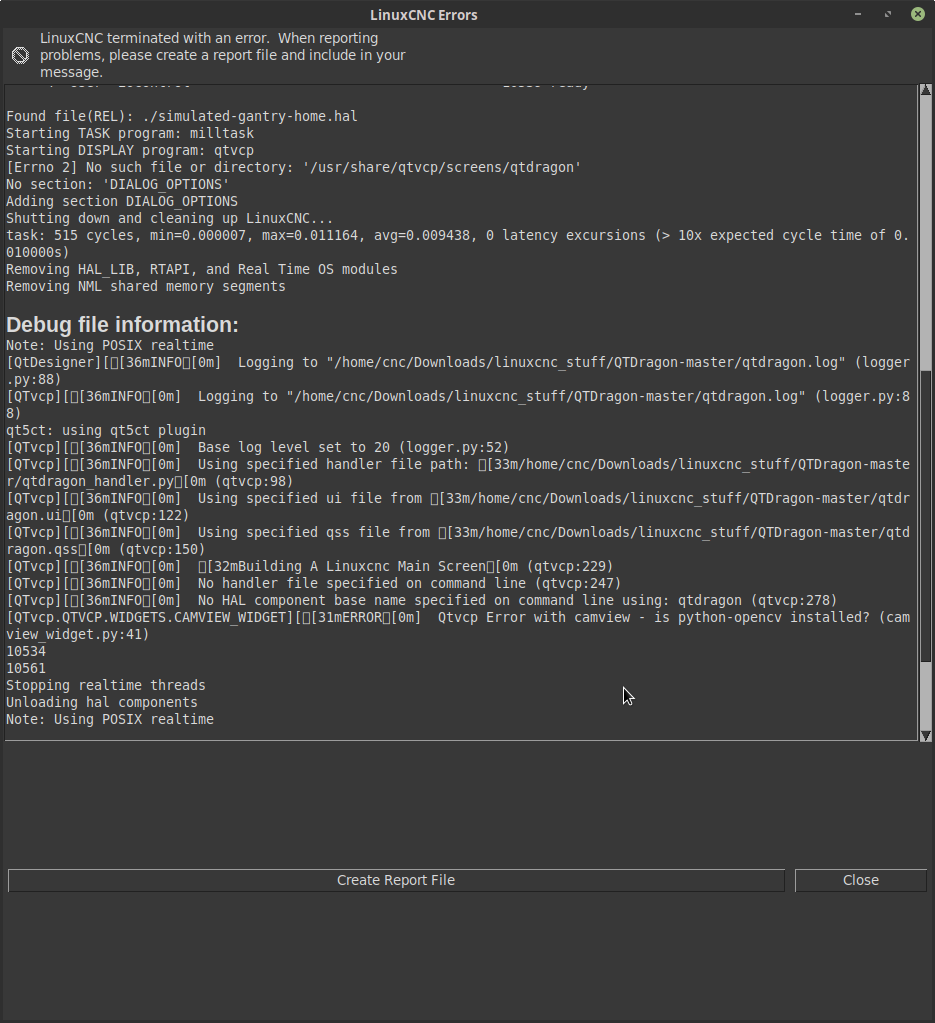Click the 'LinuxCNC Errors' window title
935x1023 pixels.
click(423, 15)
